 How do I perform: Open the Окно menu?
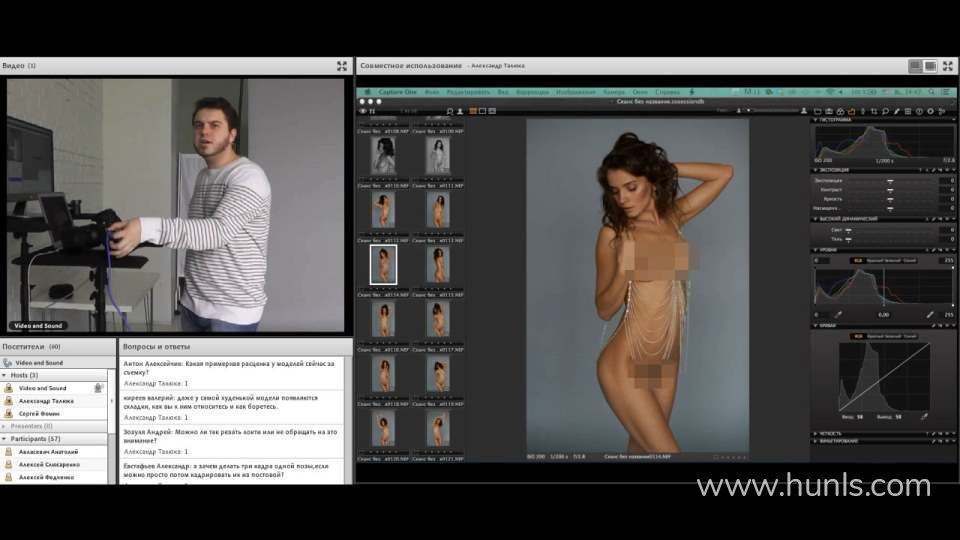640,92
